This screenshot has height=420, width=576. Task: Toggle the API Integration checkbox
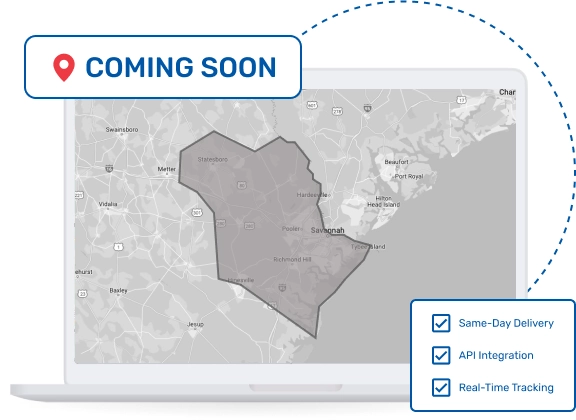point(441,355)
